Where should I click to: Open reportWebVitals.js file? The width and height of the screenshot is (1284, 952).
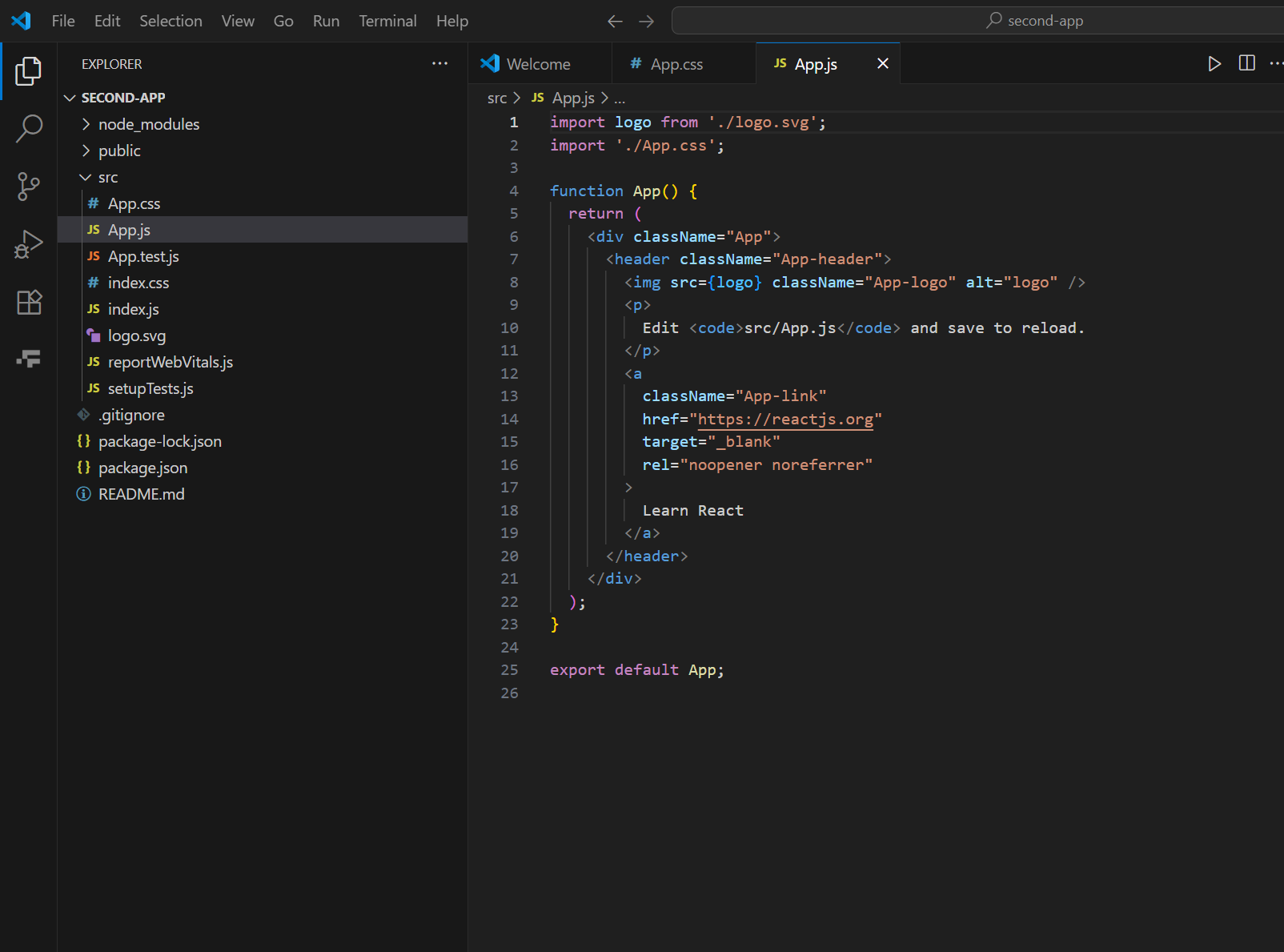(x=263, y=362)
